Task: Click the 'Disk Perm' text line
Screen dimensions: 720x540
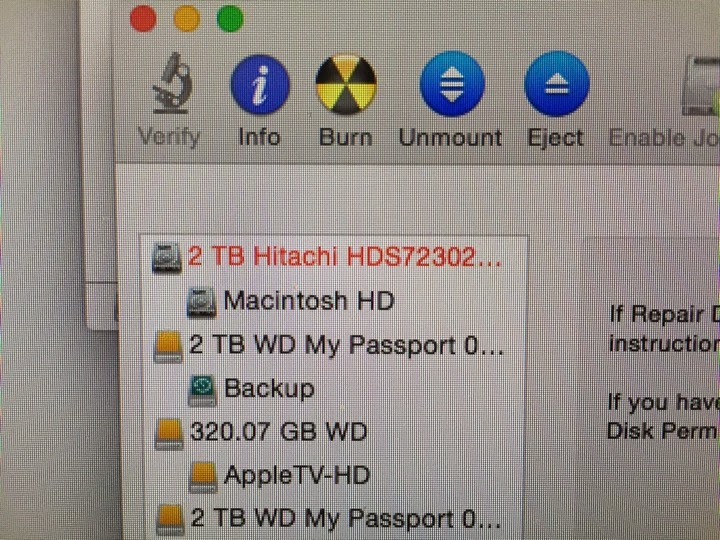Action: click(x=663, y=431)
